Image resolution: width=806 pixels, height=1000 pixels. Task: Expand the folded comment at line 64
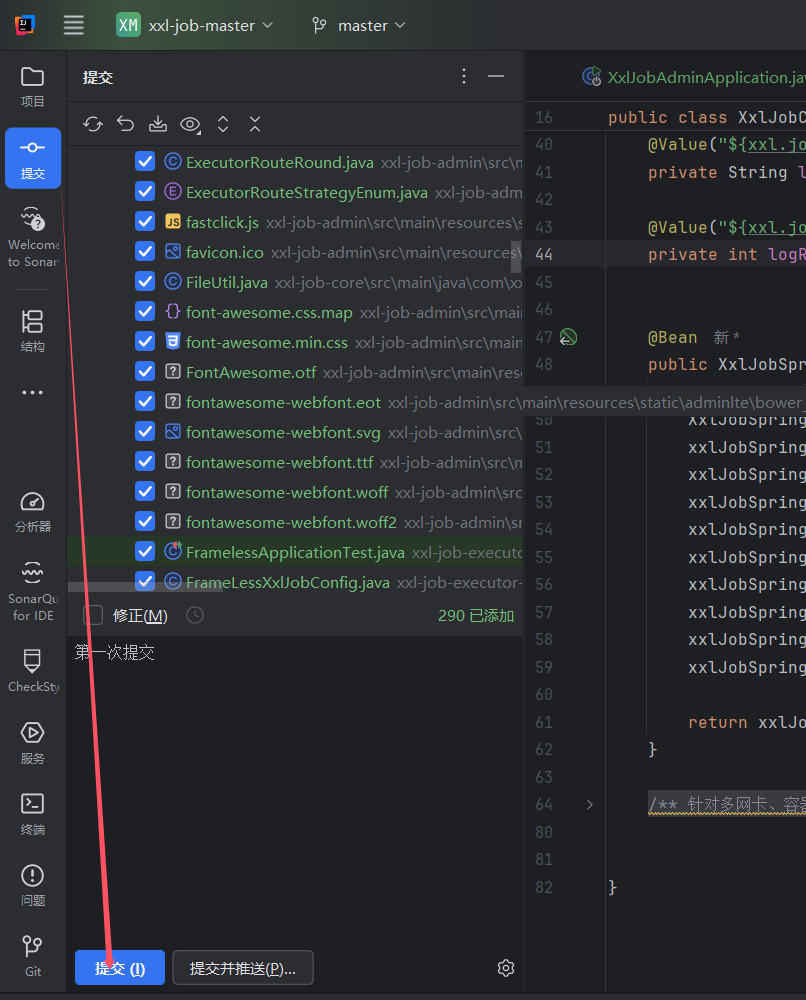(589, 804)
